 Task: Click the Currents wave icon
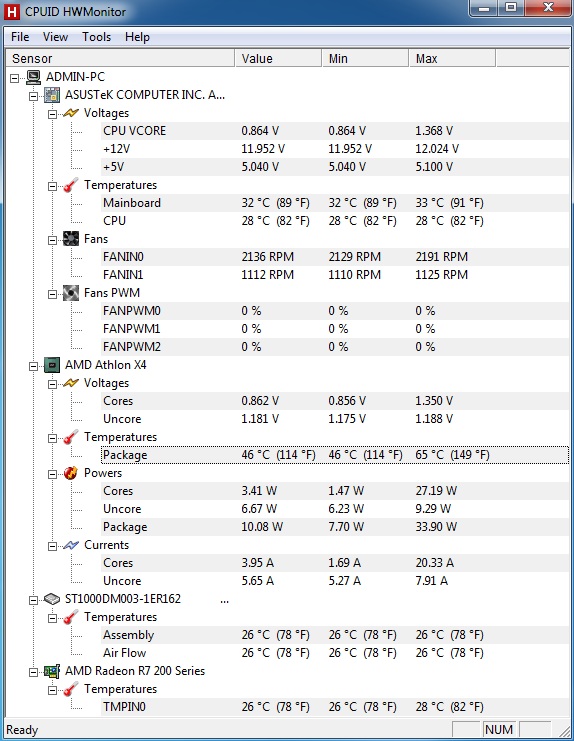[71, 545]
